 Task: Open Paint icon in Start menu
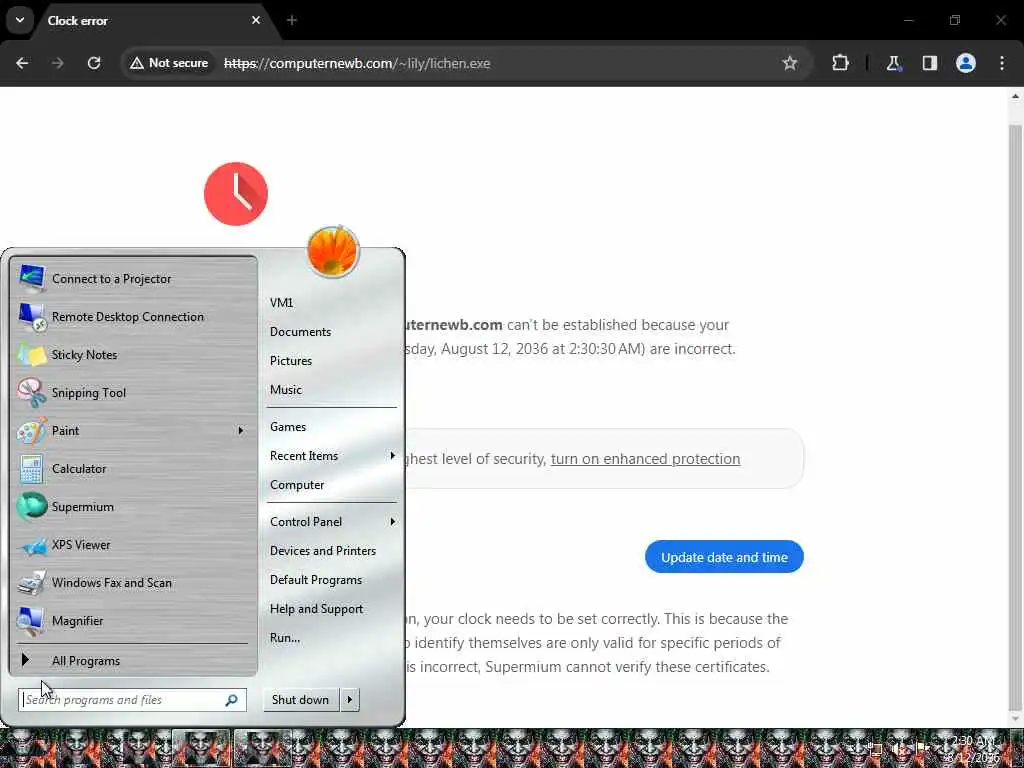coord(31,430)
